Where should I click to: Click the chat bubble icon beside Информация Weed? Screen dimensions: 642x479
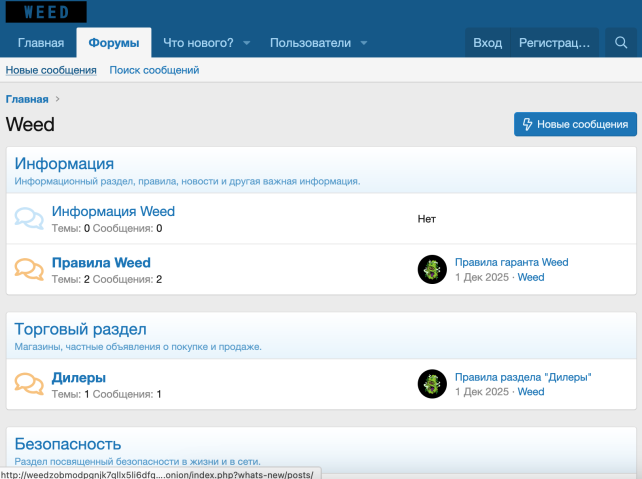pyautogui.click(x=30, y=219)
